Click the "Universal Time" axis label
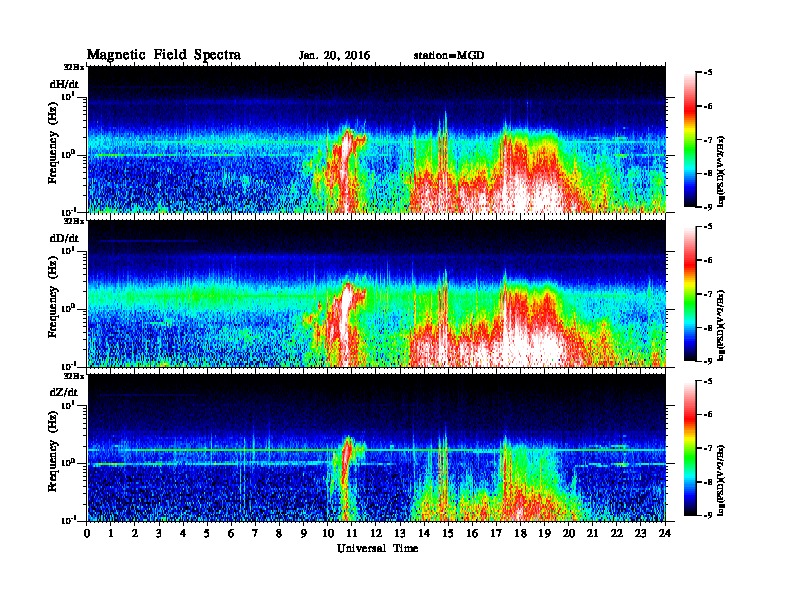This screenshot has width=792, height=612. 377,548
